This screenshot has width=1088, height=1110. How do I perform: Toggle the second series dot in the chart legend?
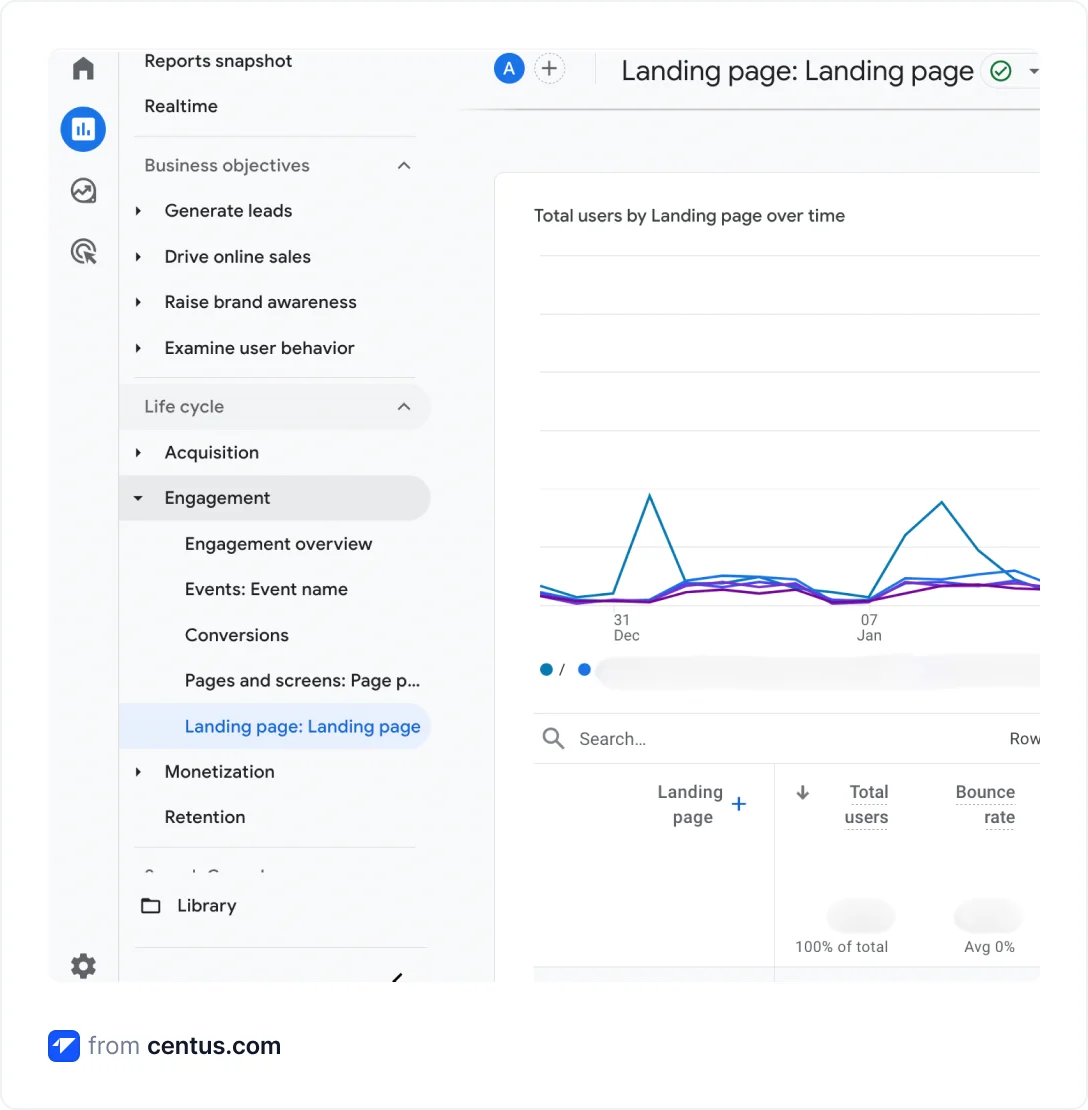[x=584, y=669]
